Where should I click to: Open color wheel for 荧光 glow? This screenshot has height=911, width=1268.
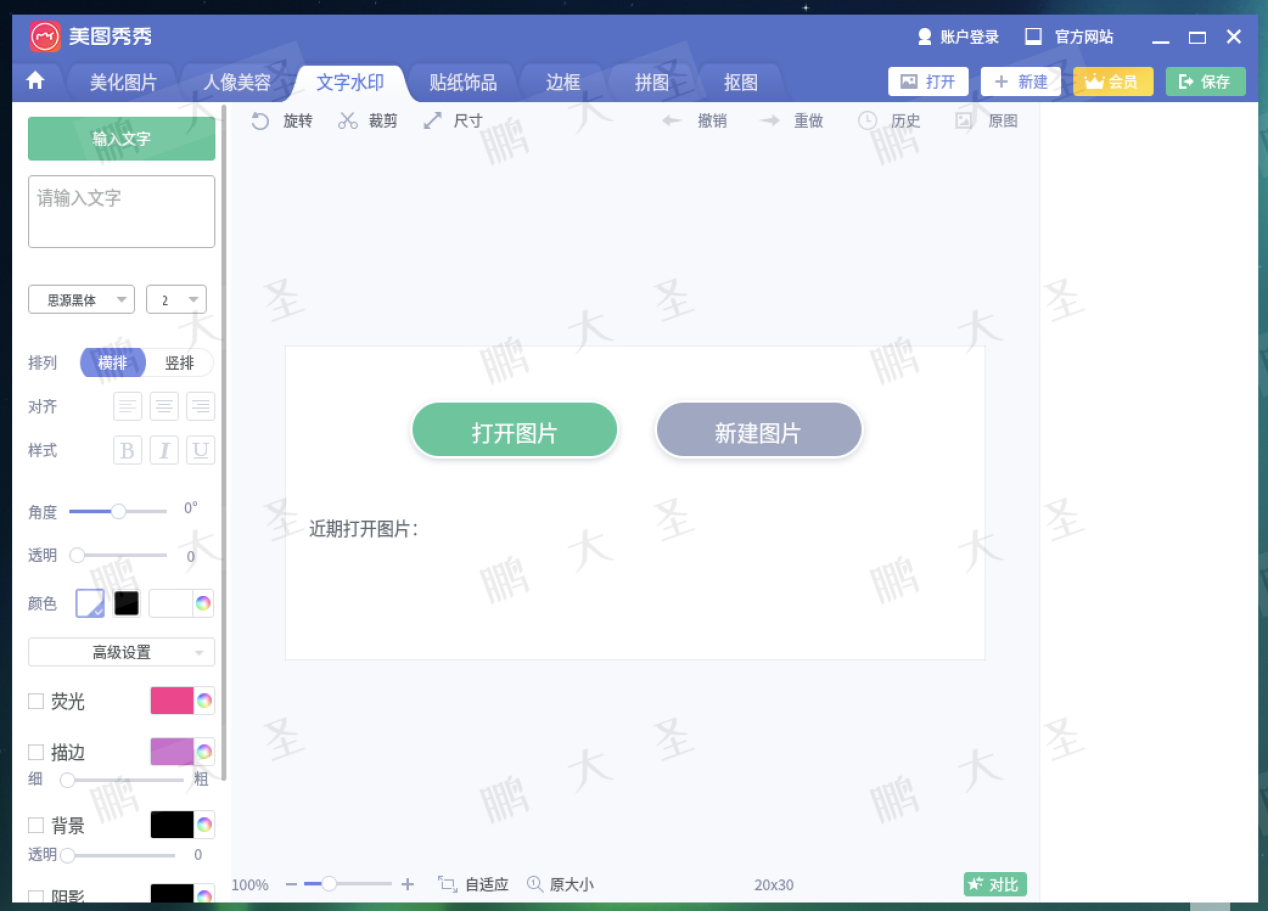coord(204,700)
